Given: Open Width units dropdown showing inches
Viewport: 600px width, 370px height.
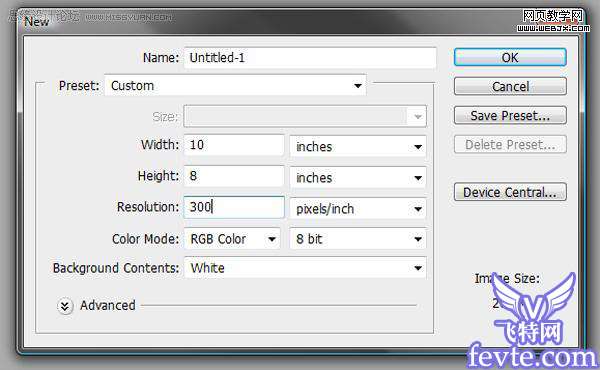Looking at the screenshot, I should [x=358, y=146].
